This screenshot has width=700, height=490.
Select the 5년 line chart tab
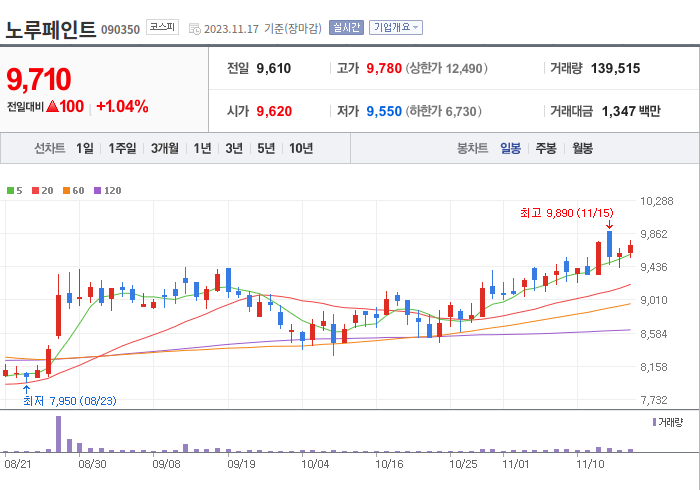pos(266,148)
